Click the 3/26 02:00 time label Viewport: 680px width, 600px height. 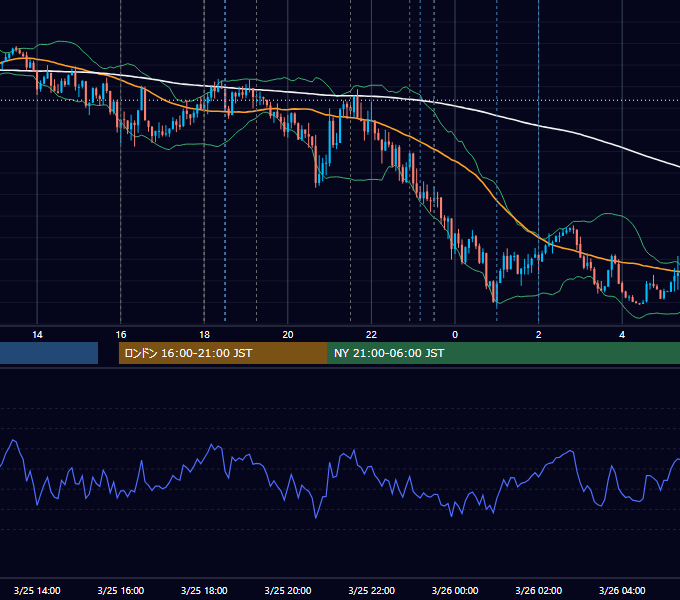tap(538, 590)
